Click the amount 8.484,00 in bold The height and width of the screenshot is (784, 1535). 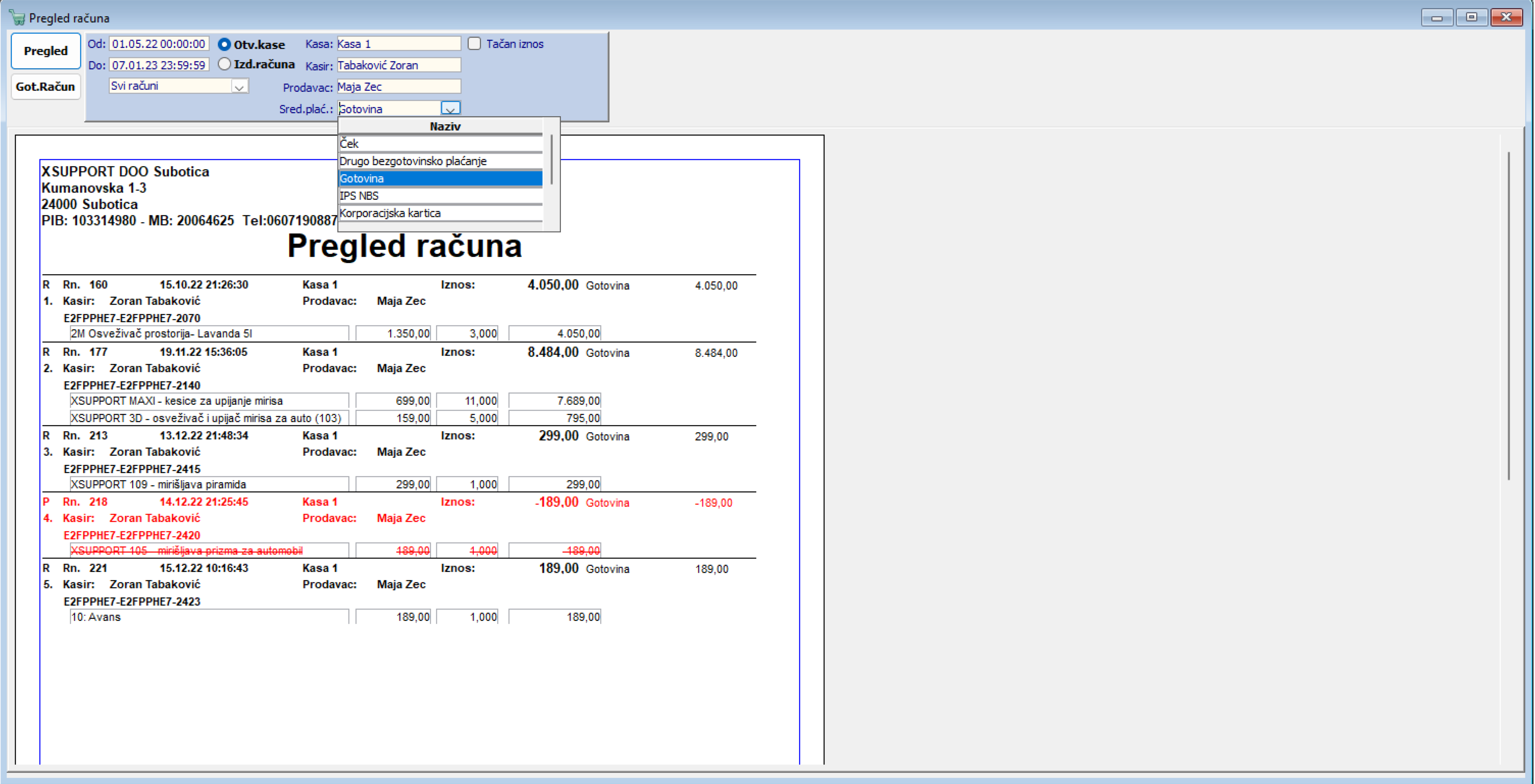[553, 352]
